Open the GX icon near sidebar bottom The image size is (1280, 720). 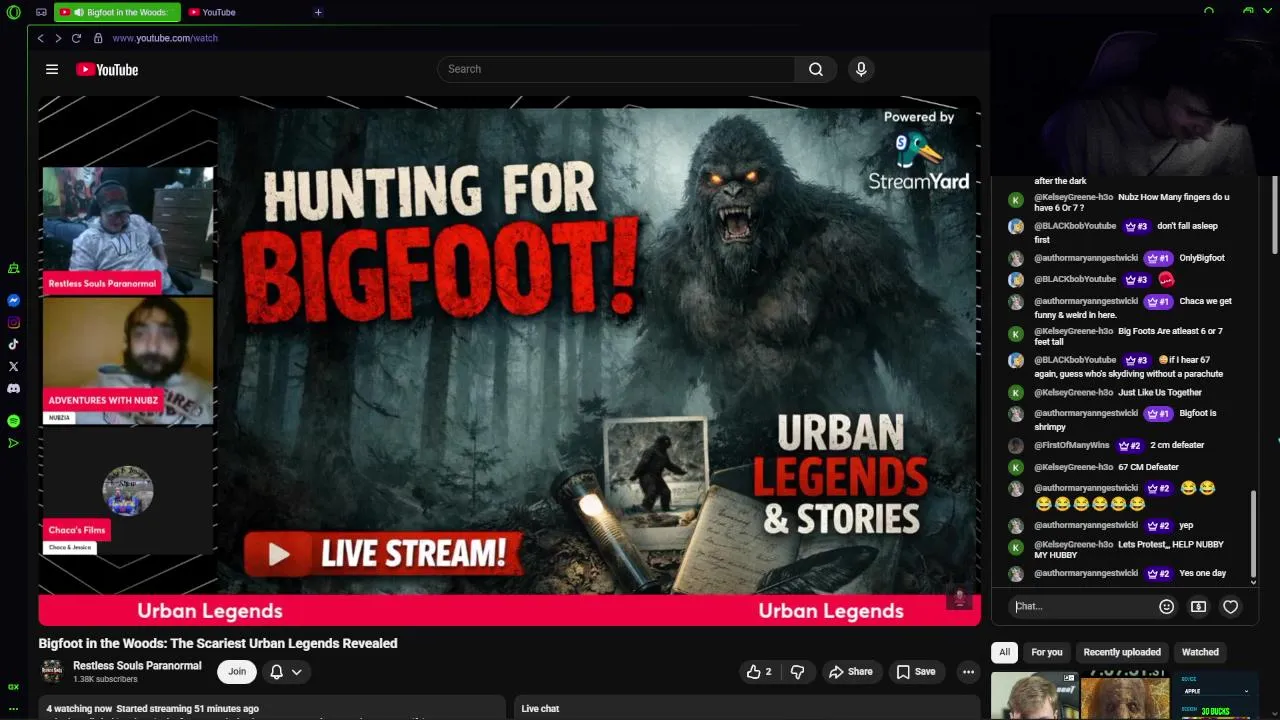(14, 687)
